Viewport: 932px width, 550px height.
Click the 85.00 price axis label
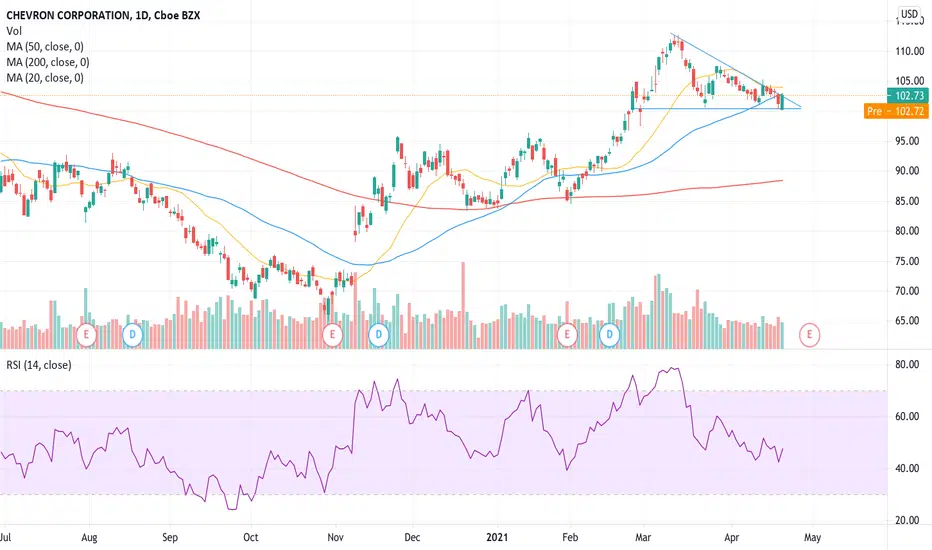907,201
